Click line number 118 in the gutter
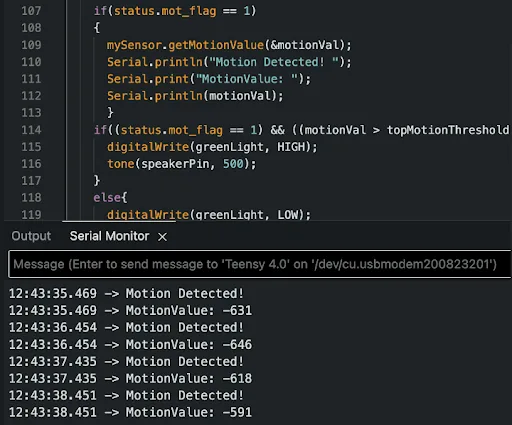Image resolution: width=512 pixels, height=425 pixels. point(31,198)
